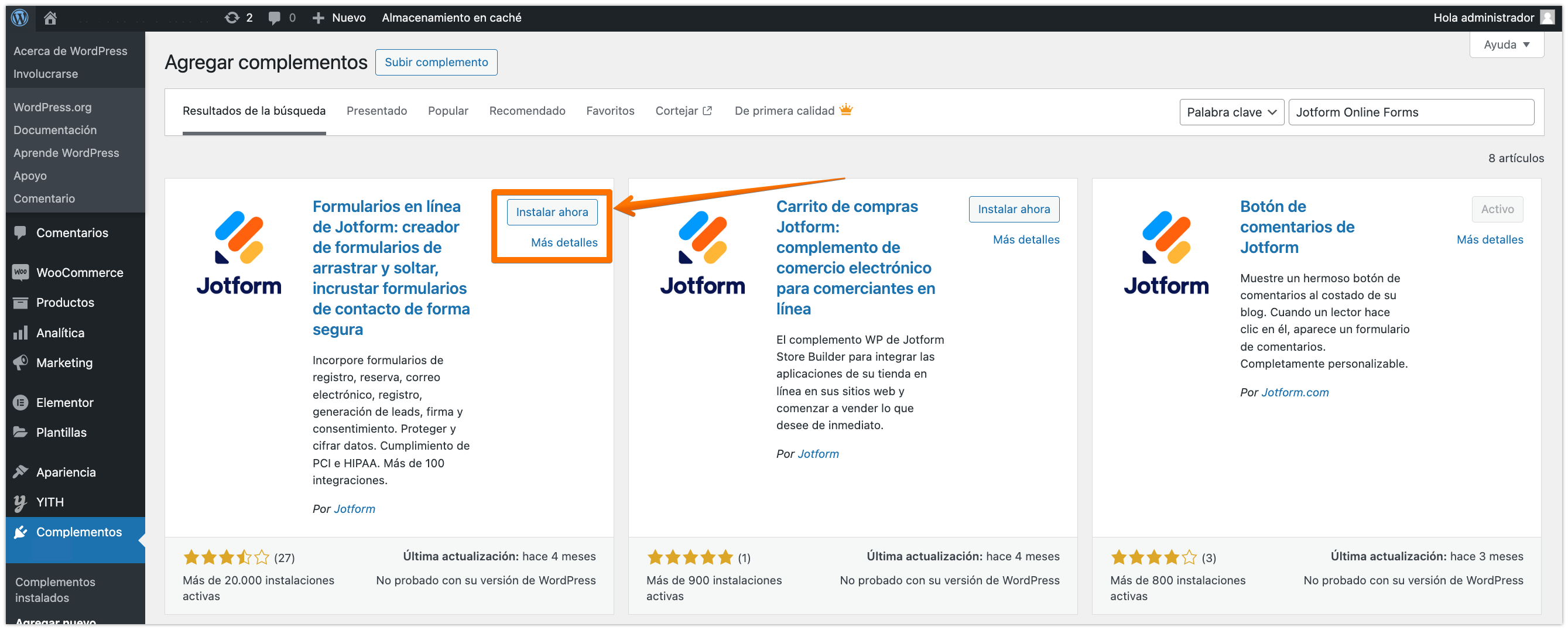1568x630 pixels.
Task: Click the Apariencia brush icon
Action: pyautogui.click(x=20, y=472)
